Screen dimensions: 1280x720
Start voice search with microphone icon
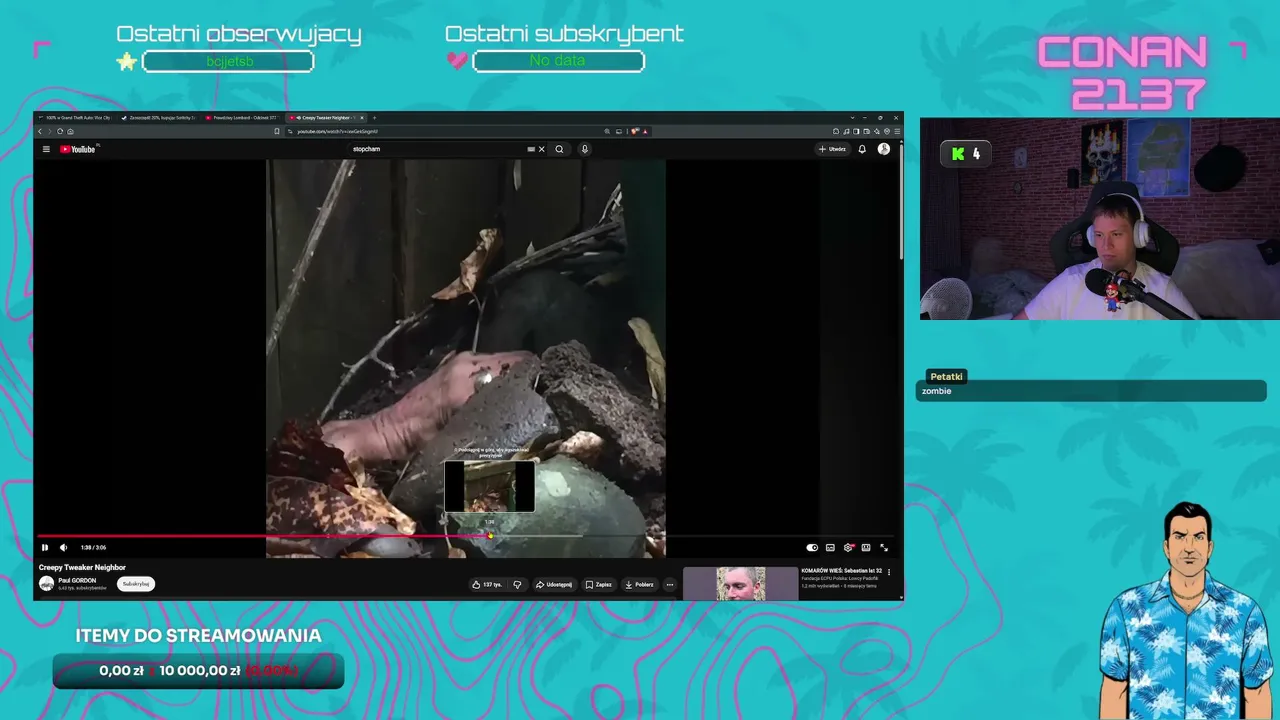pyautogui.click(x=585, y=149)
